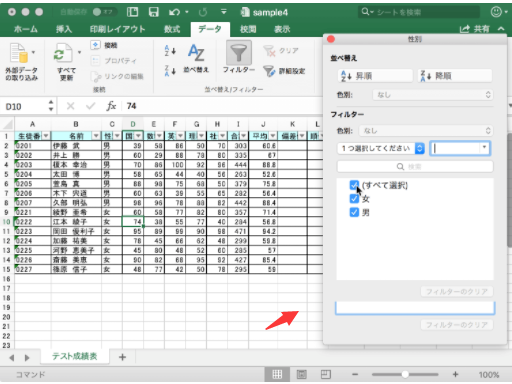Open the quick access customize arrow
The width and height of the screenshot is (512, 384).
(224, 12)
